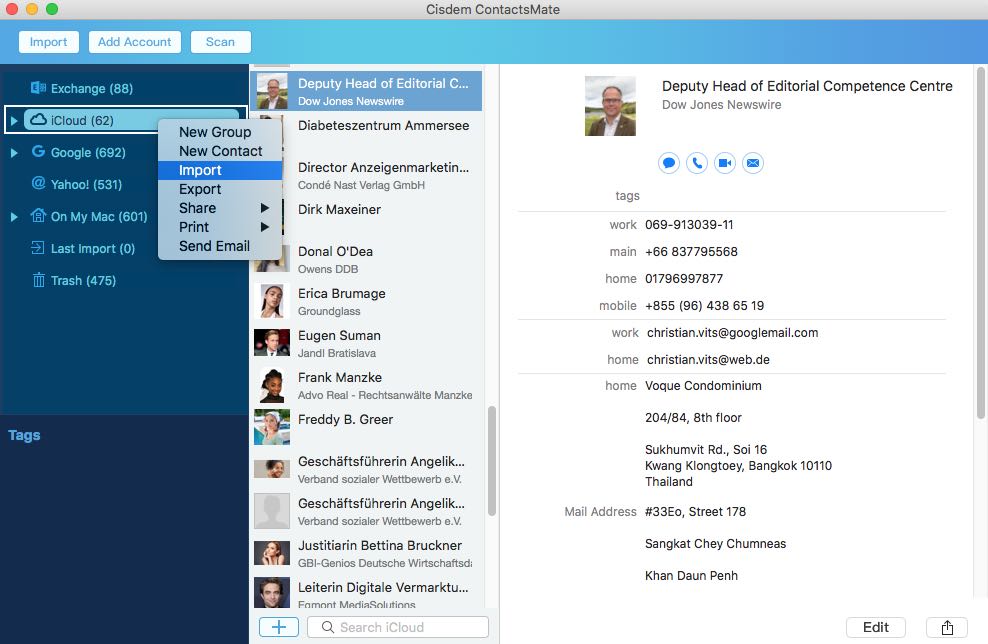This screenshot has height=644, width=988.
Task: Click the magnifier icon in the search field
Action: [328, 627]
